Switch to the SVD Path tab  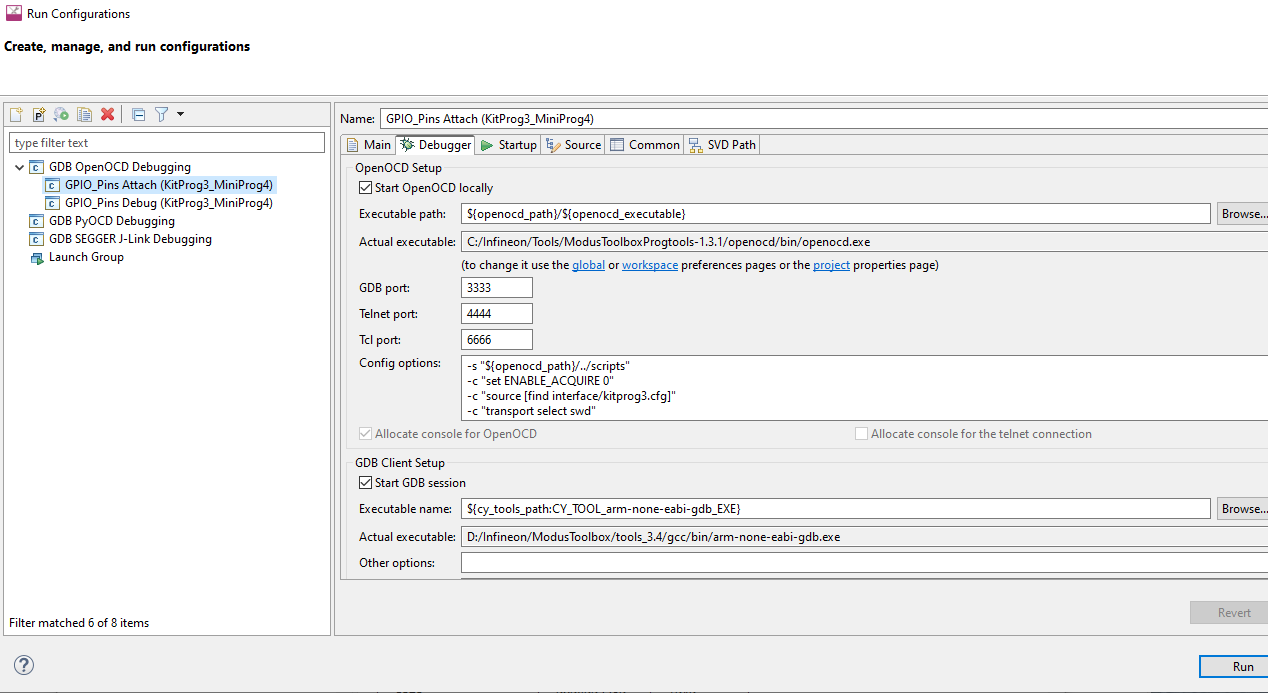(722, 145)
